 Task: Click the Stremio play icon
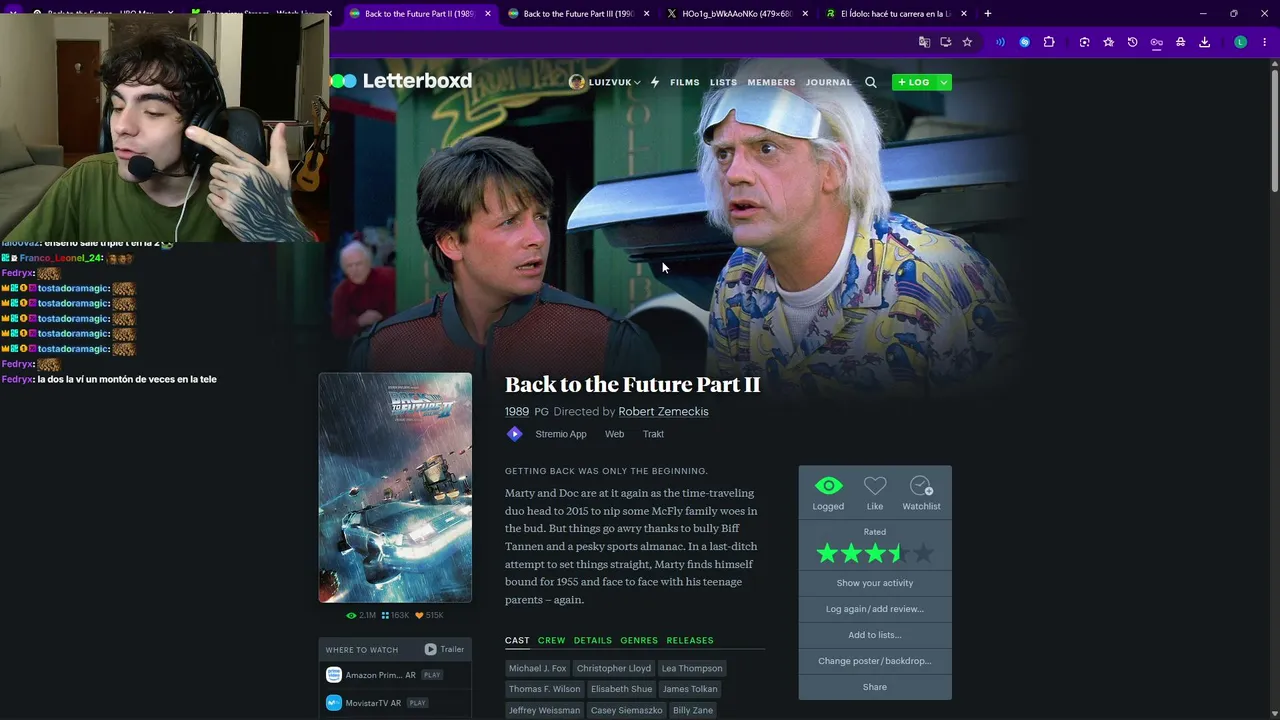click(514, 434)
